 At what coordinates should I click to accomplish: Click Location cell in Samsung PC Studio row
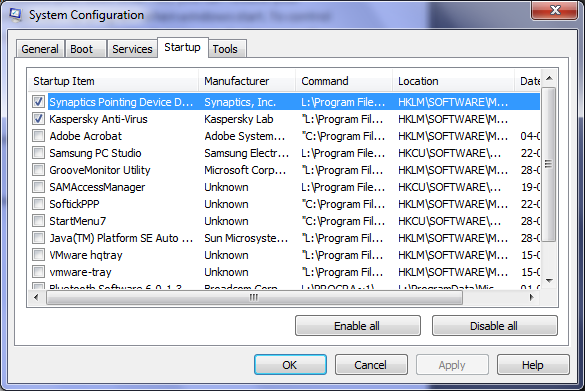(450, 153)
